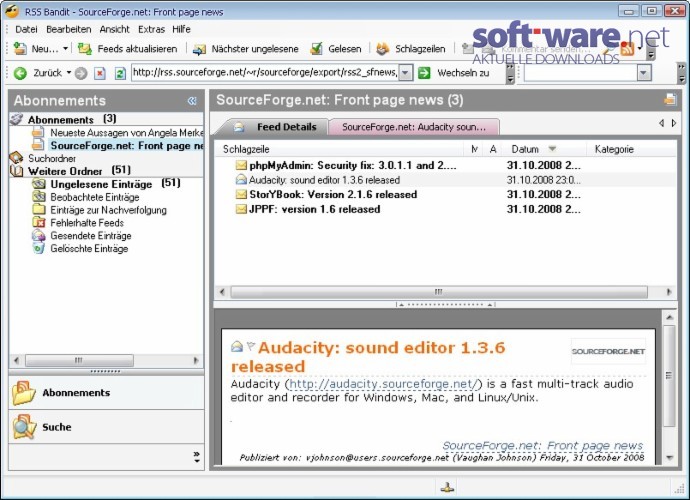Open the Bearbeiten menu
This screenshot has width=690, height=500.
pos(69,29)
